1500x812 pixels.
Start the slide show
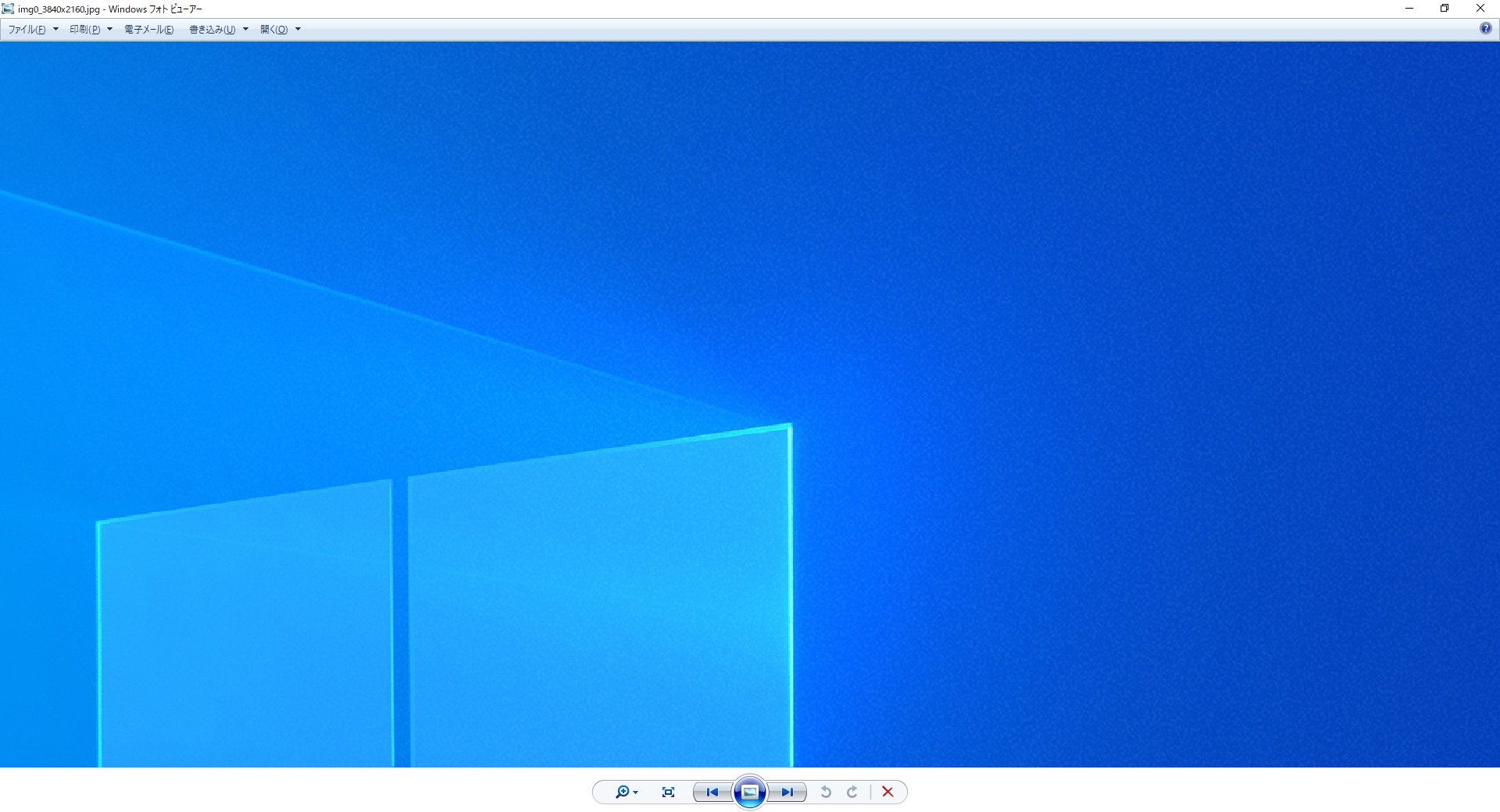tap(750, 792)
